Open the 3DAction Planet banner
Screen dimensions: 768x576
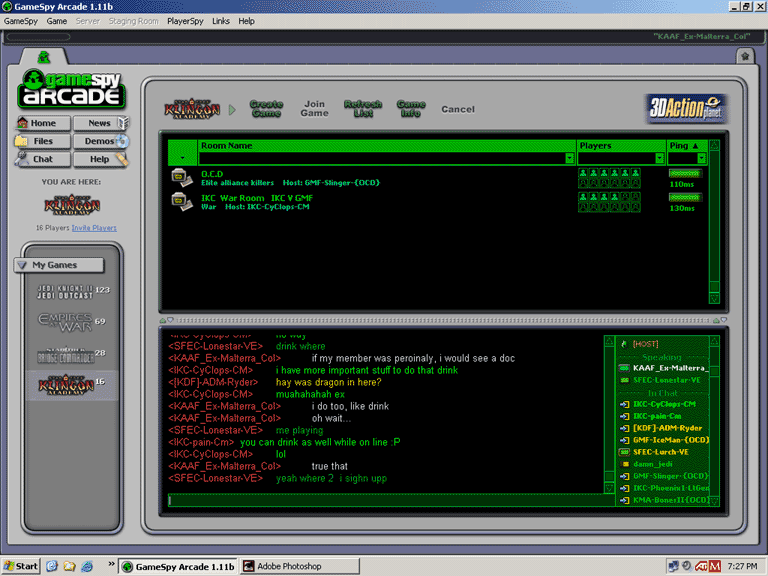click(685, 108)
